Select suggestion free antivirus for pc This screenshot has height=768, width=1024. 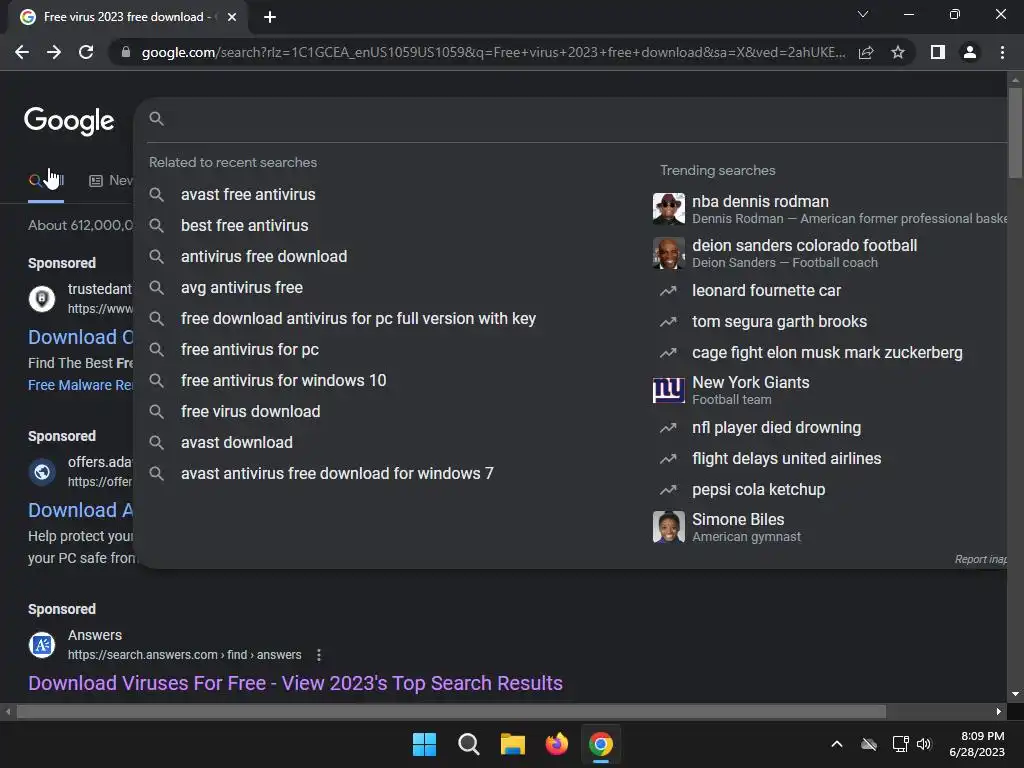coord(249,349)
